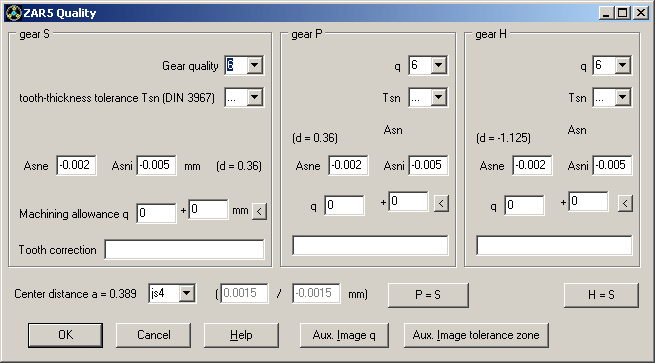
Task: Click the gear H allowance arrow button
Action: (x=625, y=203)
